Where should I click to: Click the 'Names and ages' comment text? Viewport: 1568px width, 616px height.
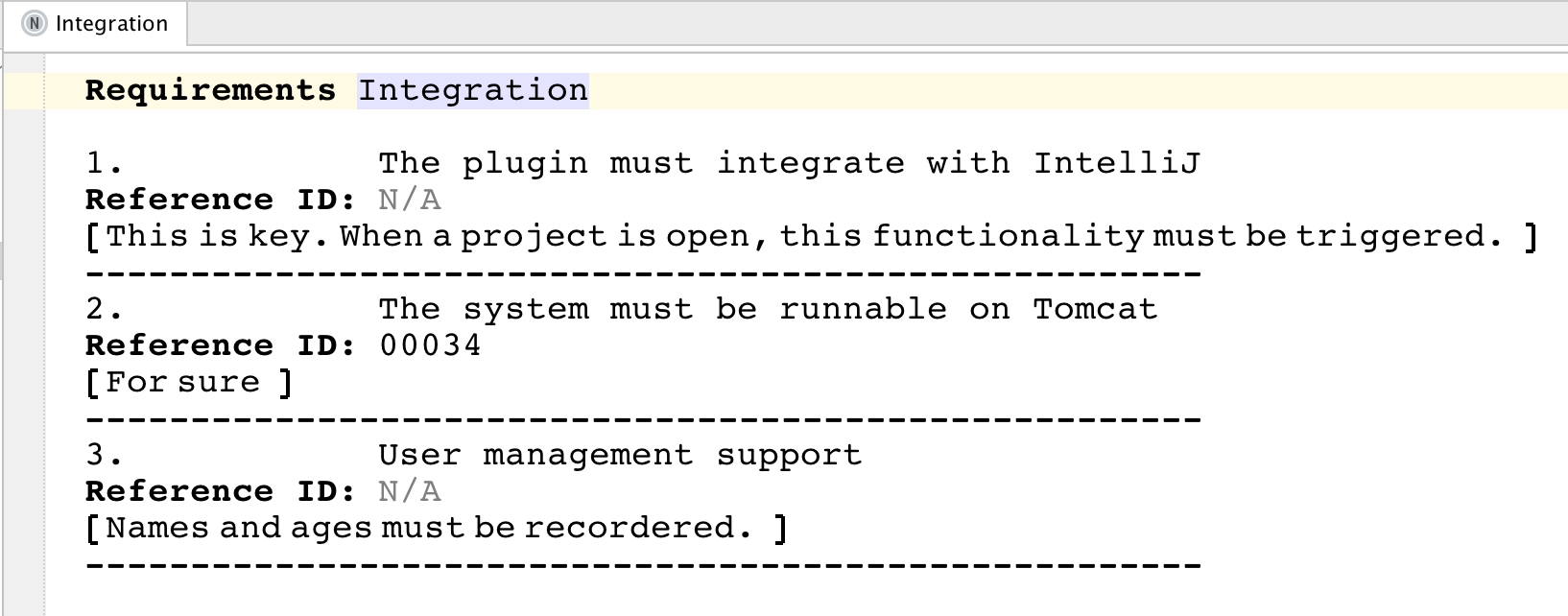428,528
